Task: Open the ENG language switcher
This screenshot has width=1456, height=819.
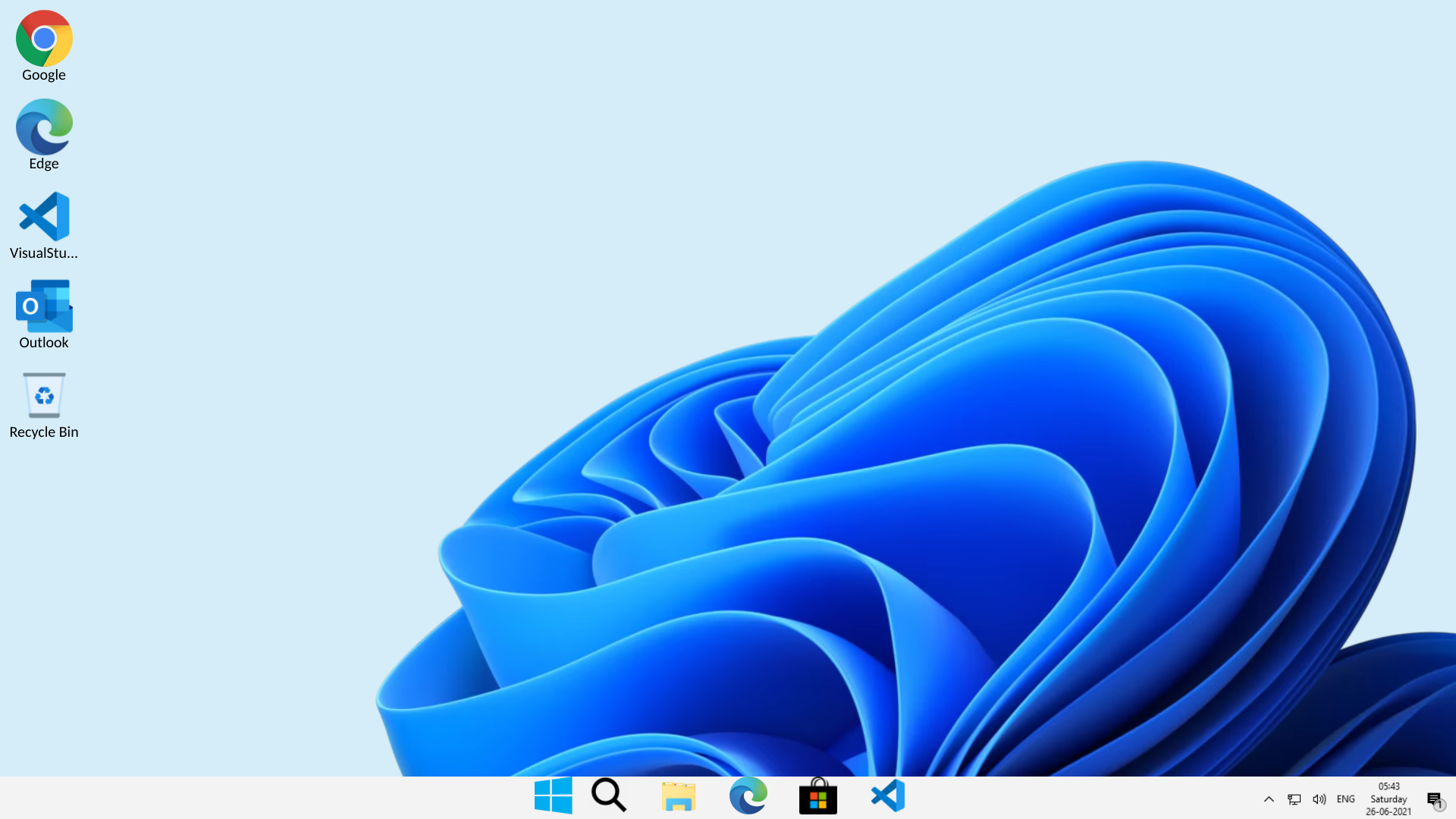Action: (1345, 799)
